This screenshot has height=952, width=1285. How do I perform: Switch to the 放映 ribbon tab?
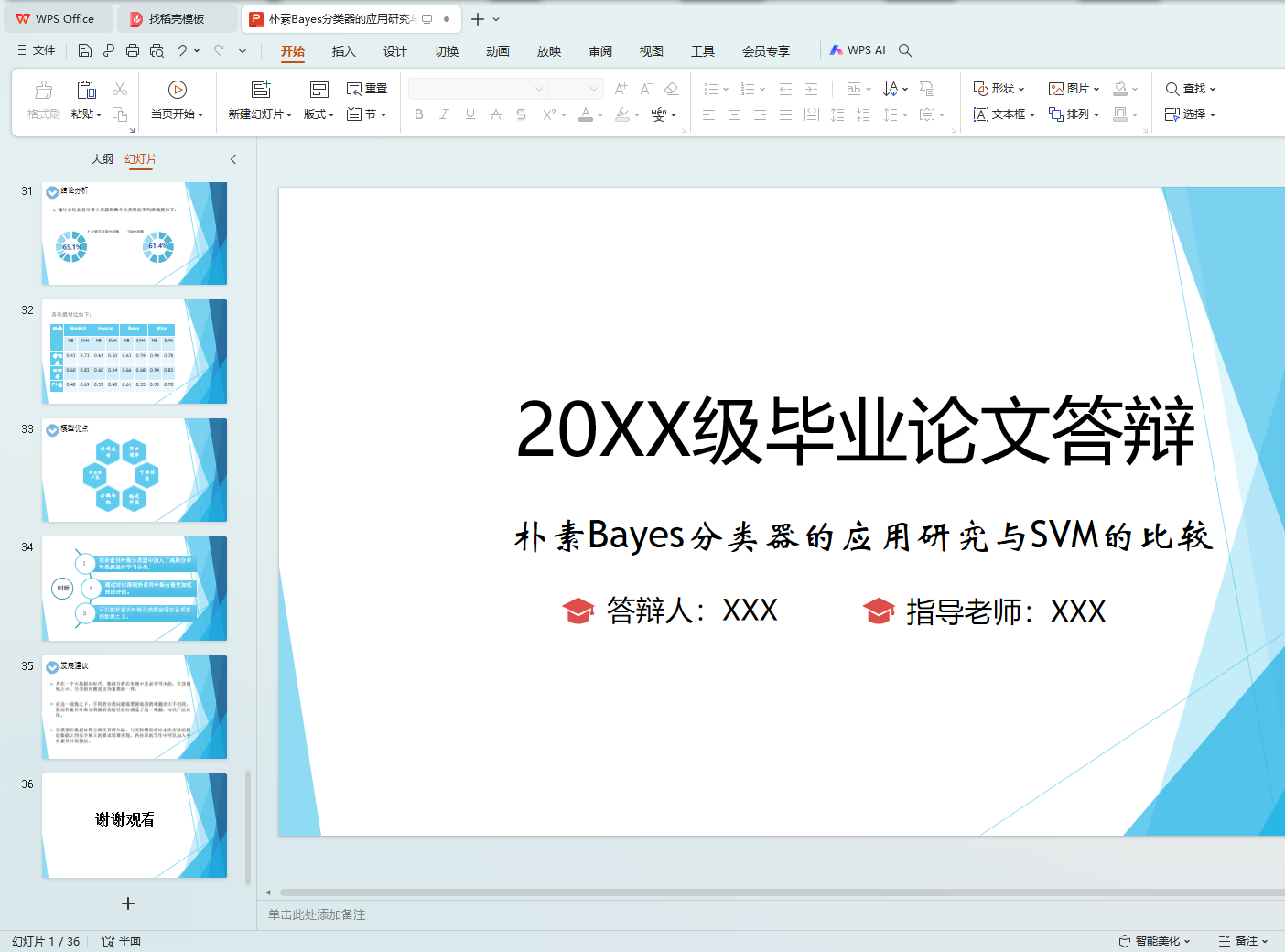click(549, 51)
